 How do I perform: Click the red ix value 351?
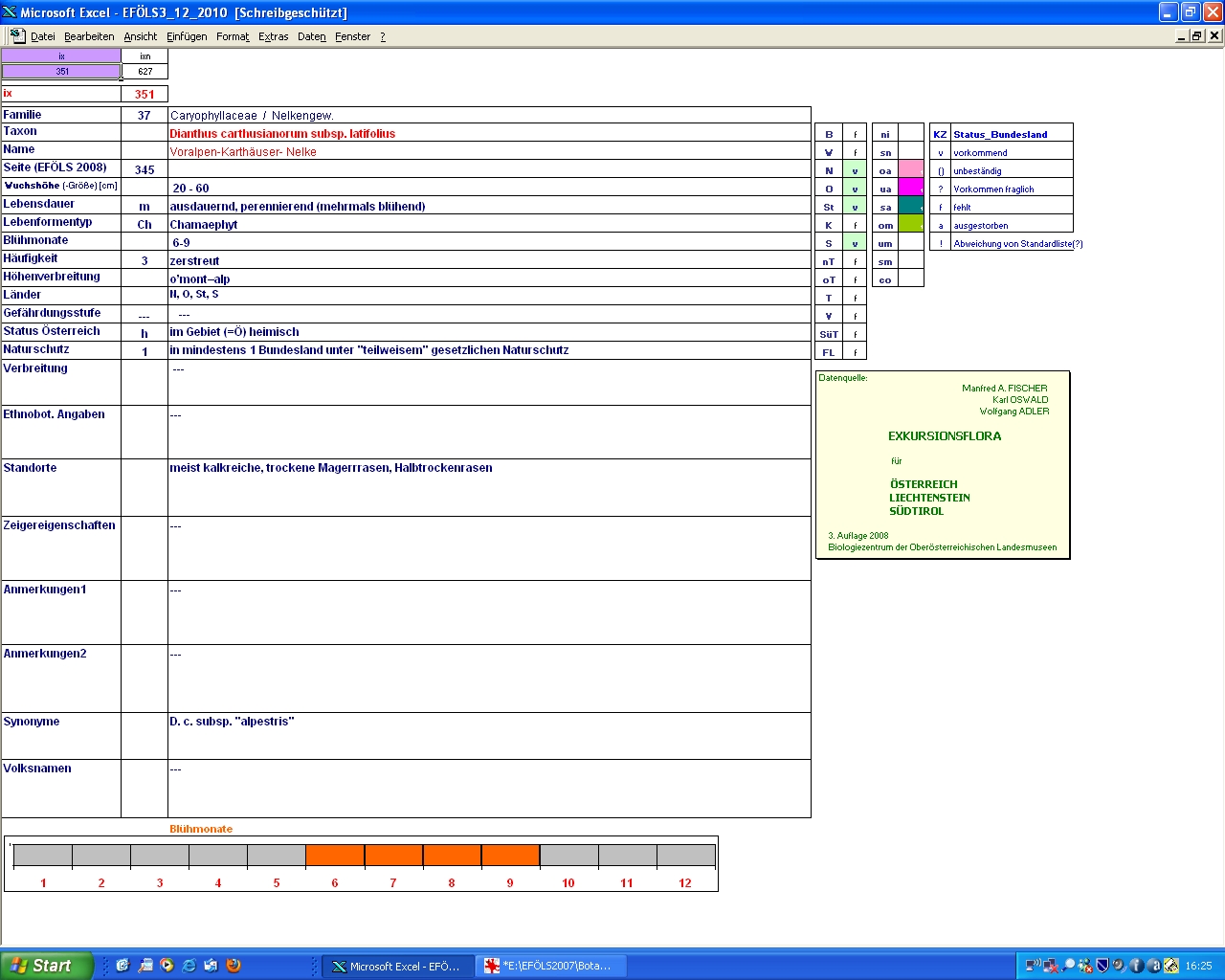tap(145, 94)
